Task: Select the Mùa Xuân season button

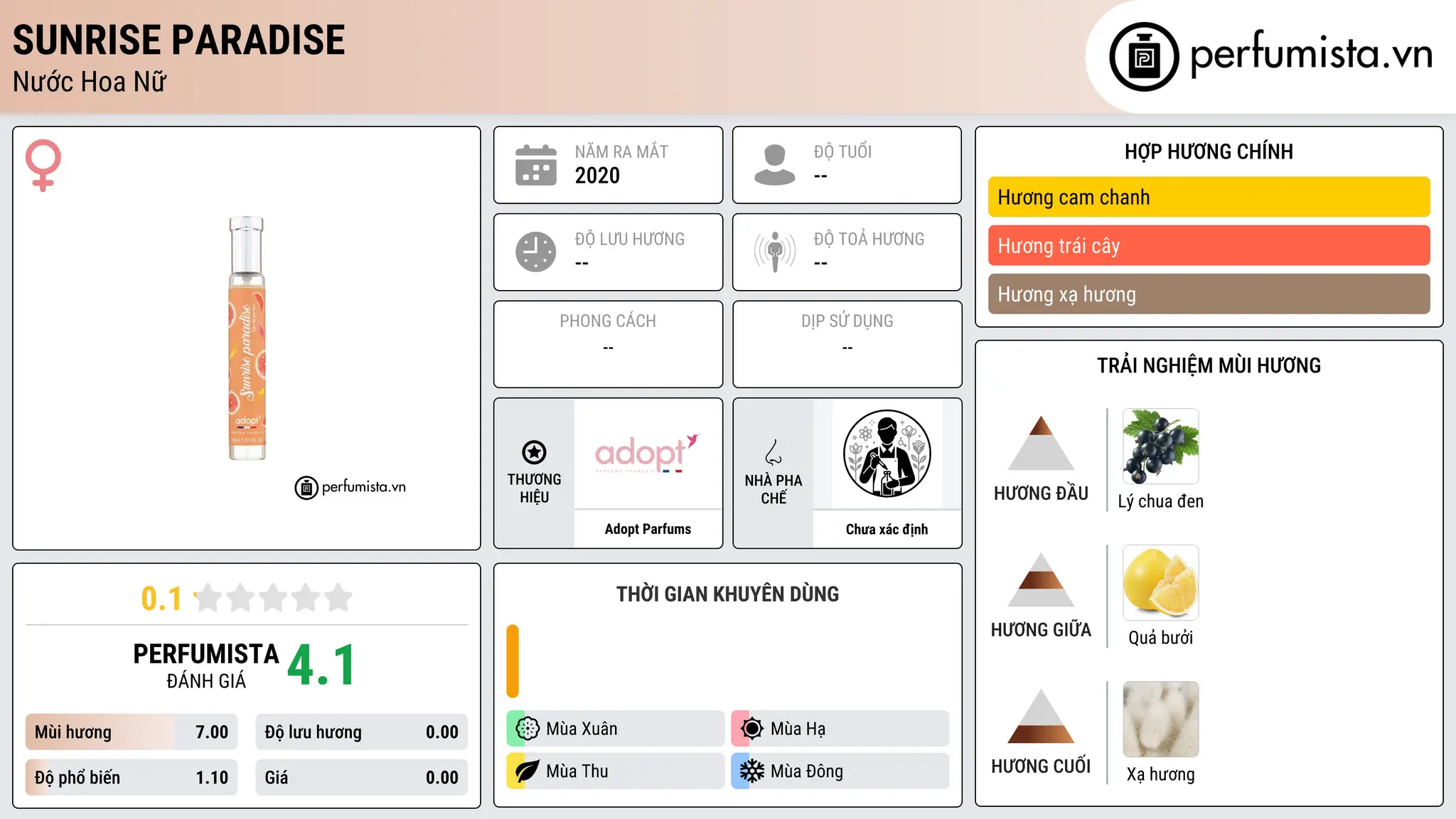Action: (616, 729)
